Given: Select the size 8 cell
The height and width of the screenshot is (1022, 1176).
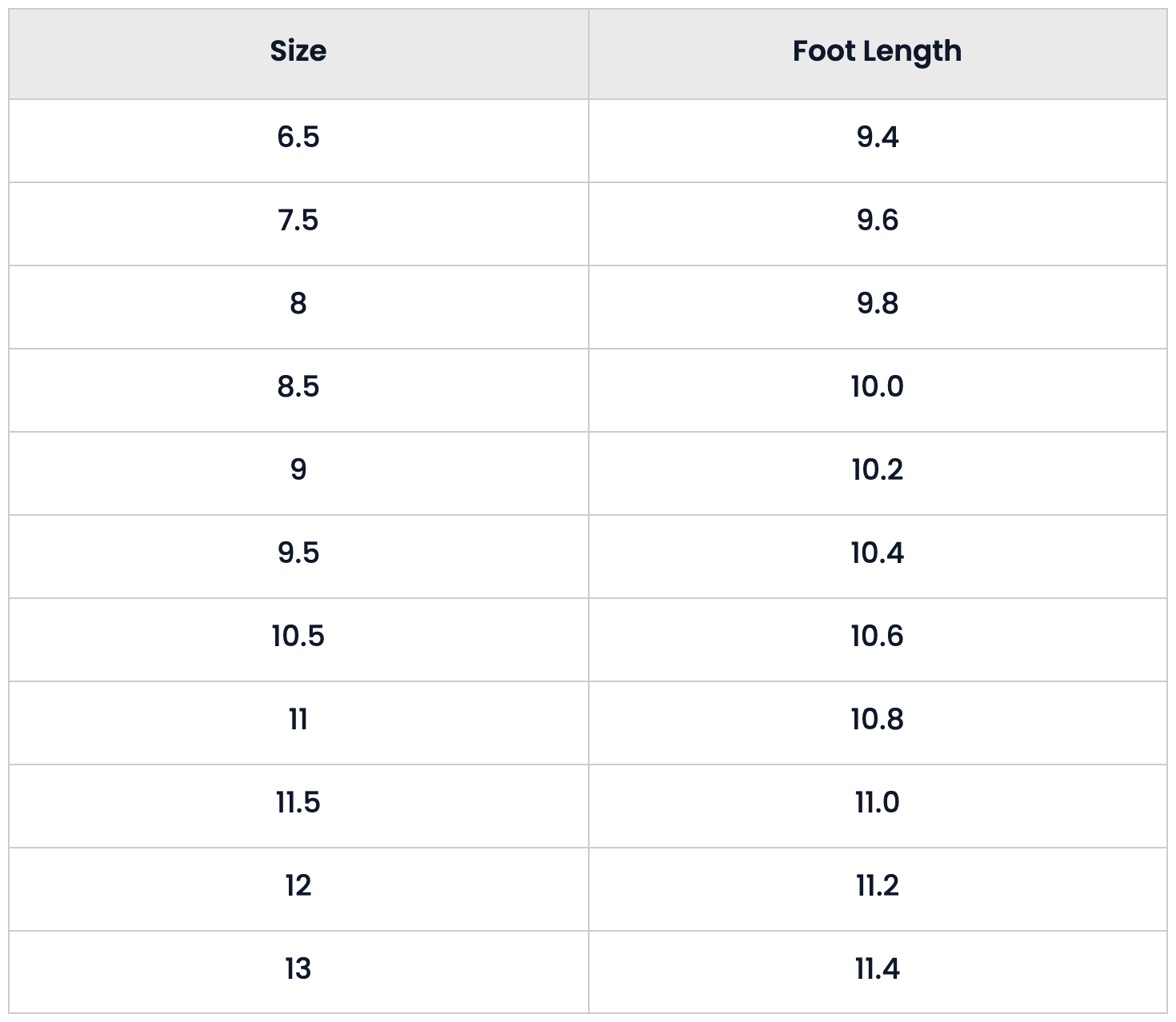Looking at the screenshot, I should tap(298, 307).
